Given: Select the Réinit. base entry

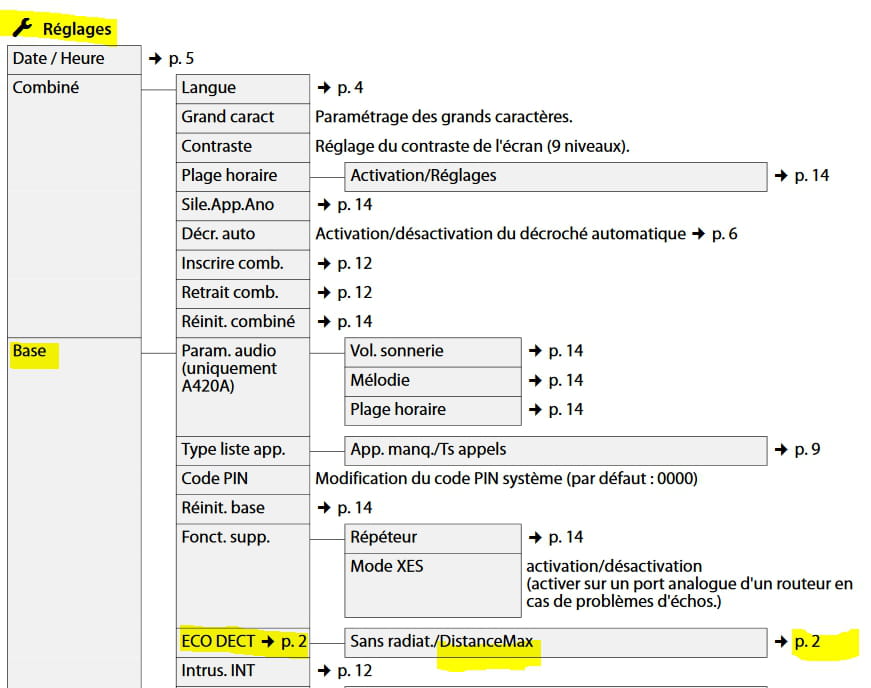Looking at the screenshot, I should [x=243, y=509].
